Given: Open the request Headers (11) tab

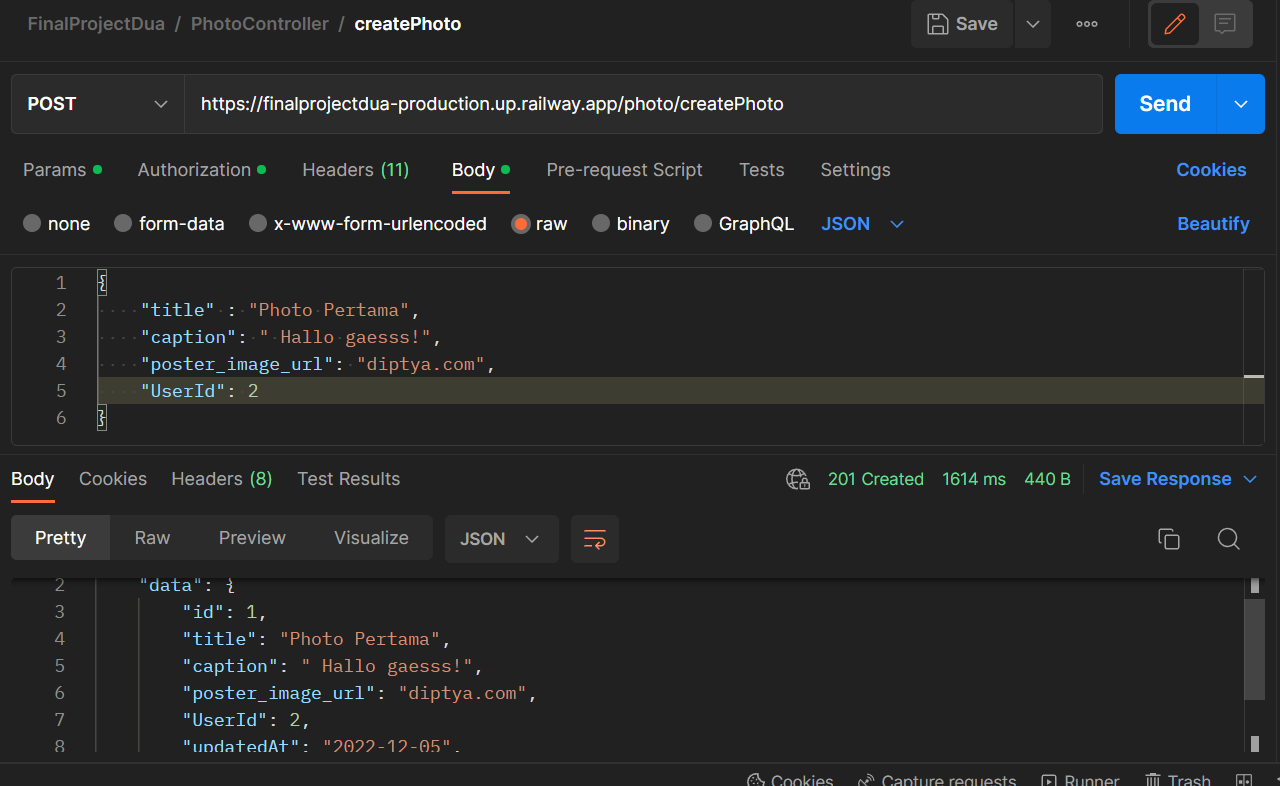Looking at the screenshot, I should (356, 170).
